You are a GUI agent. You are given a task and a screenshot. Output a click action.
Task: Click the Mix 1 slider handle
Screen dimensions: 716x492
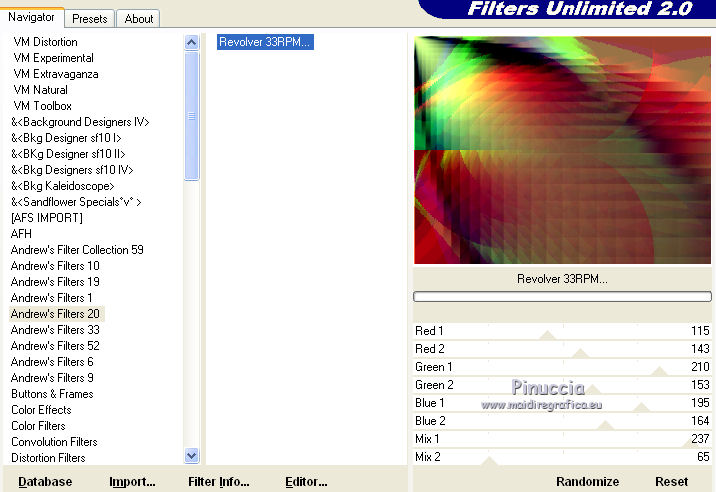691,443
